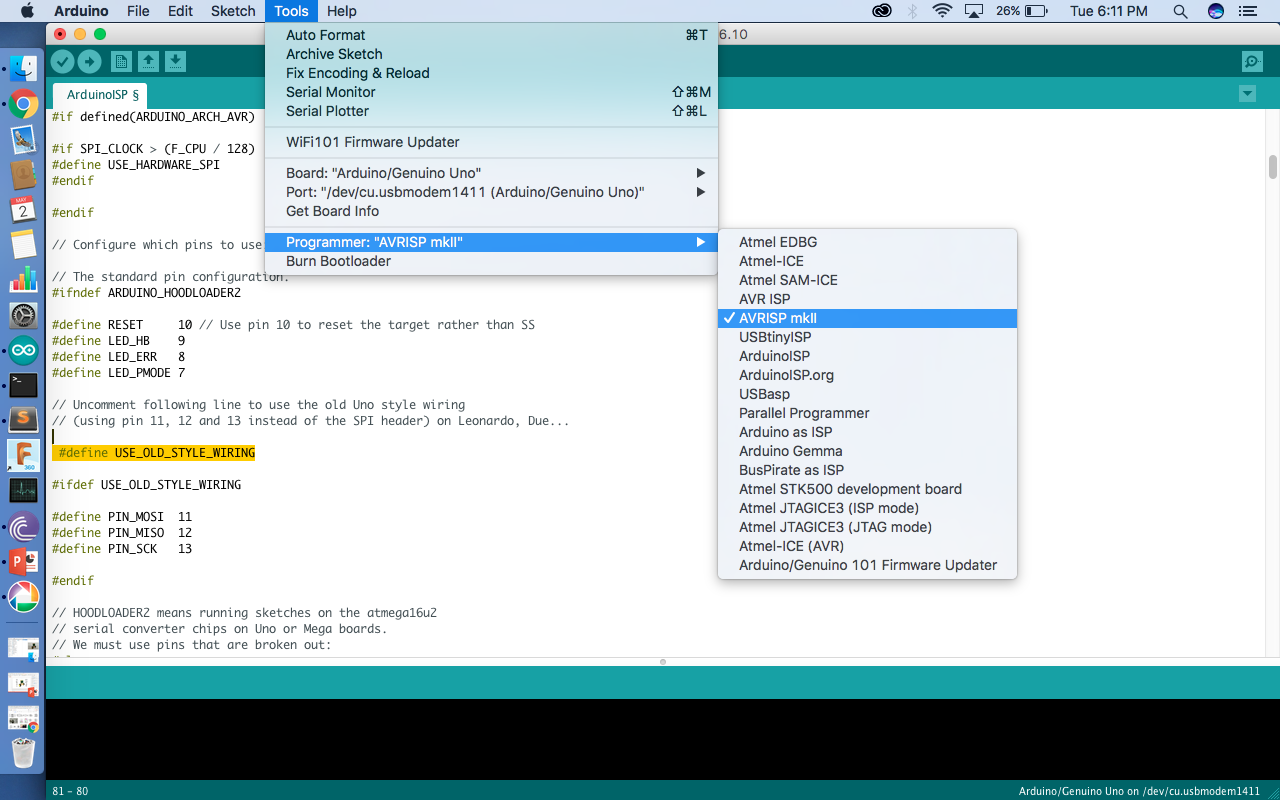Open the Arduino application menu
This screenshot has width=1280, height=800.
point(81,11)
